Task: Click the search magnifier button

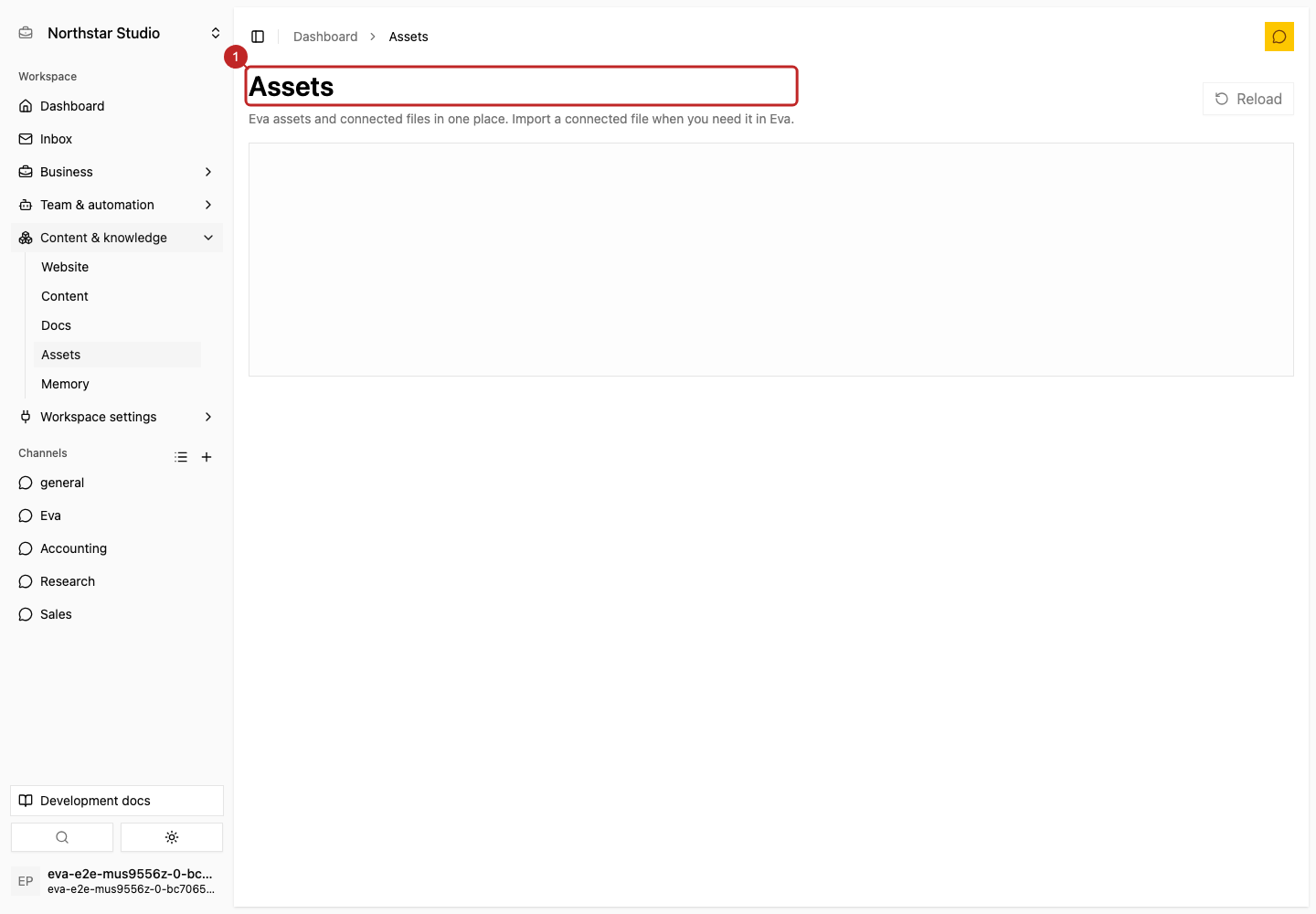Action: tap(62, 837)
